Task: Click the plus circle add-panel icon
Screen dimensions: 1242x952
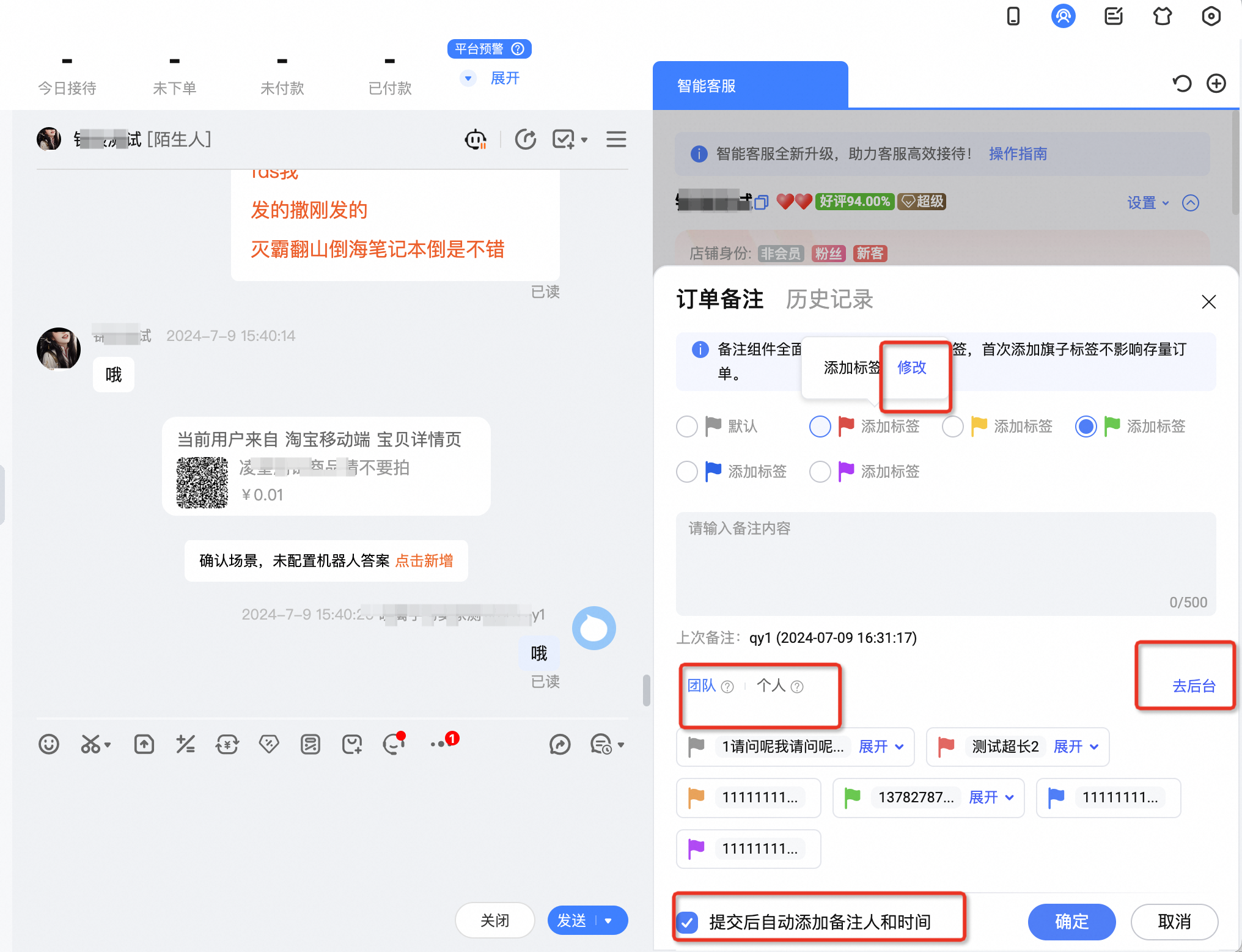Action: (1216, 84)
